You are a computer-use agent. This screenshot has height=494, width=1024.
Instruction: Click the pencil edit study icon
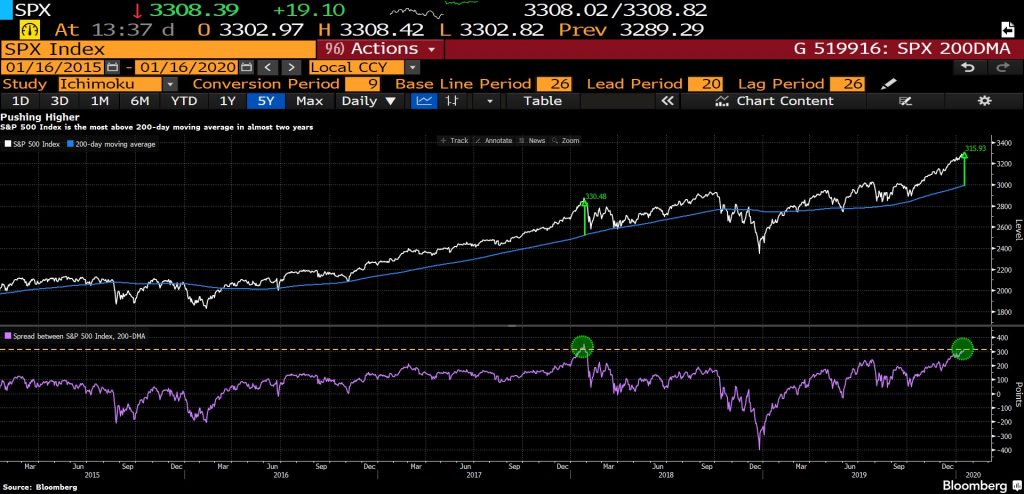click(x=888, y=84)
